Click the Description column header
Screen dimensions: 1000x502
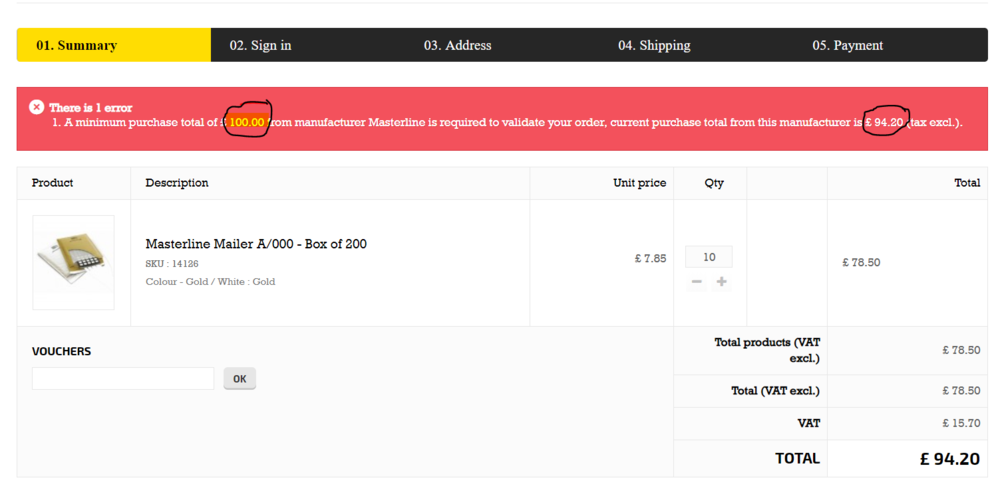pos(177,183)
